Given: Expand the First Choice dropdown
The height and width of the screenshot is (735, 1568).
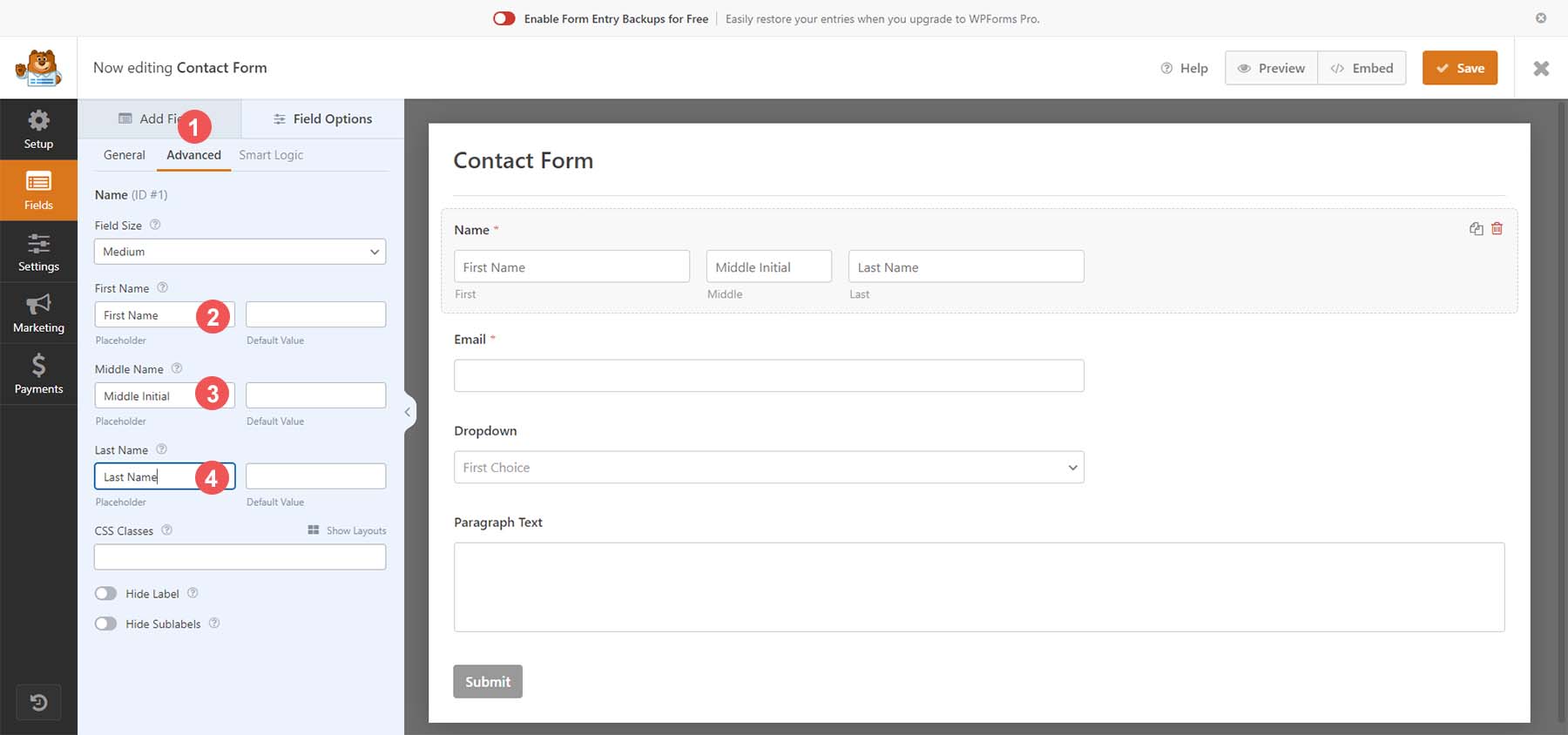Looking at the screenshot, I should (768, 468).
